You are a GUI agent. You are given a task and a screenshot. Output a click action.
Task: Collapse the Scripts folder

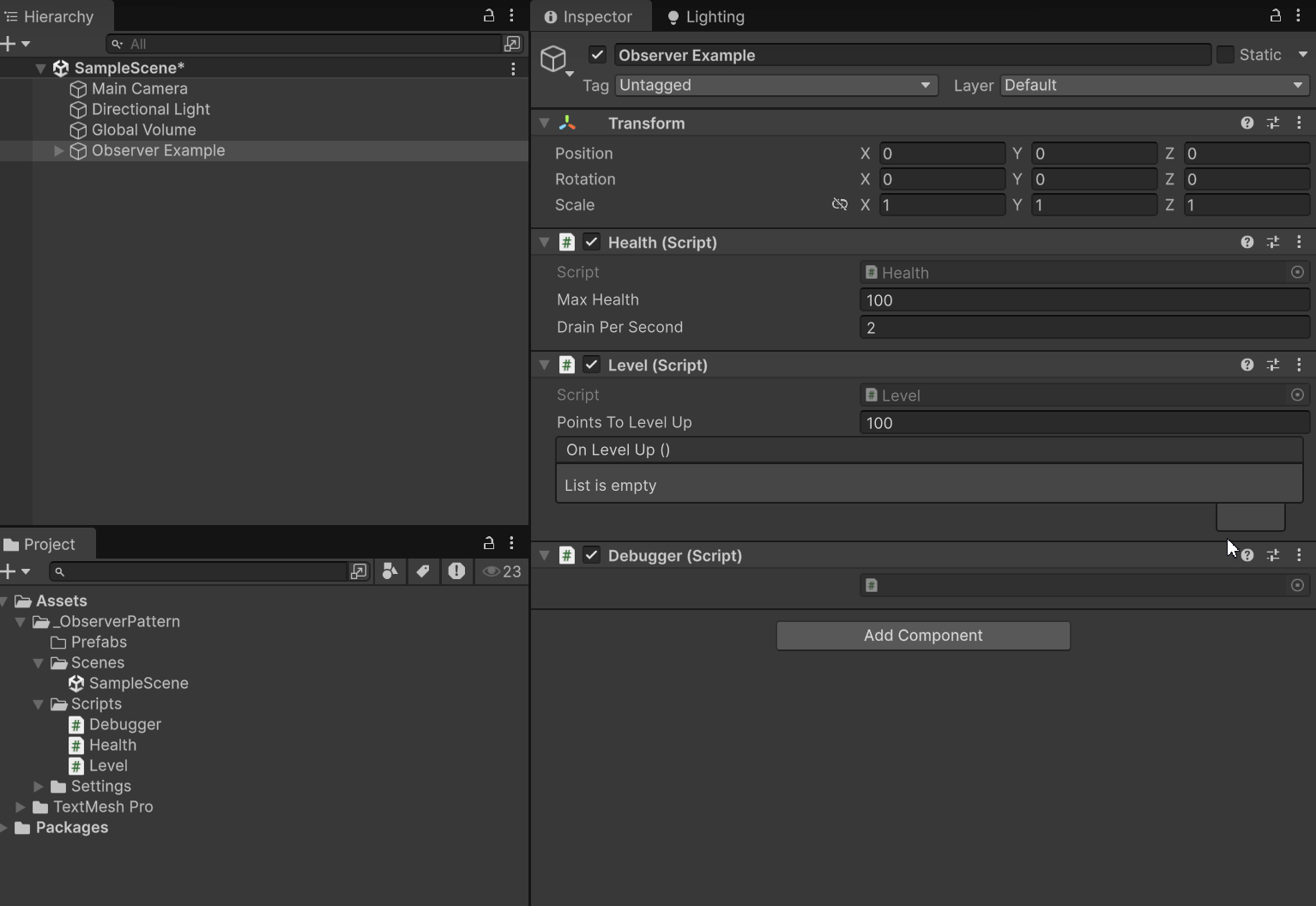[39, 704]
